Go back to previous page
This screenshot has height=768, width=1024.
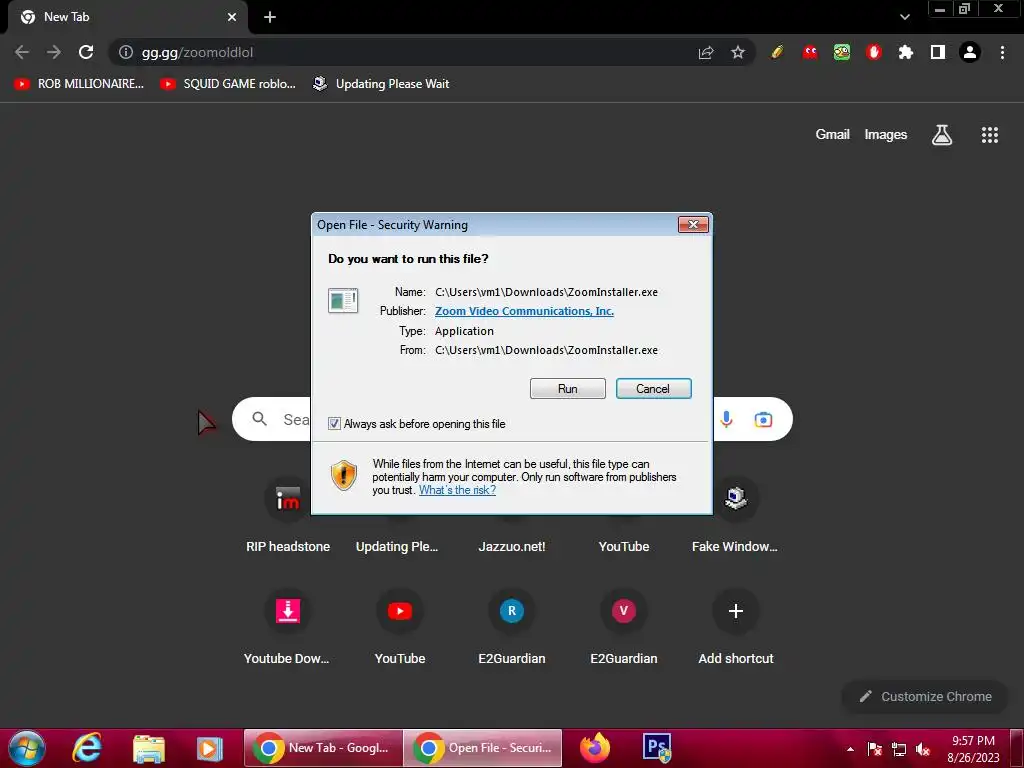click(22, 52)
